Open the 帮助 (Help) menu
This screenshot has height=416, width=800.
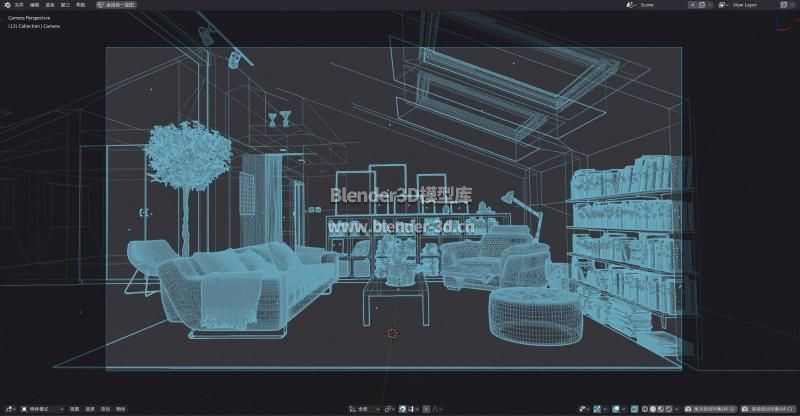tap(81, 5)
